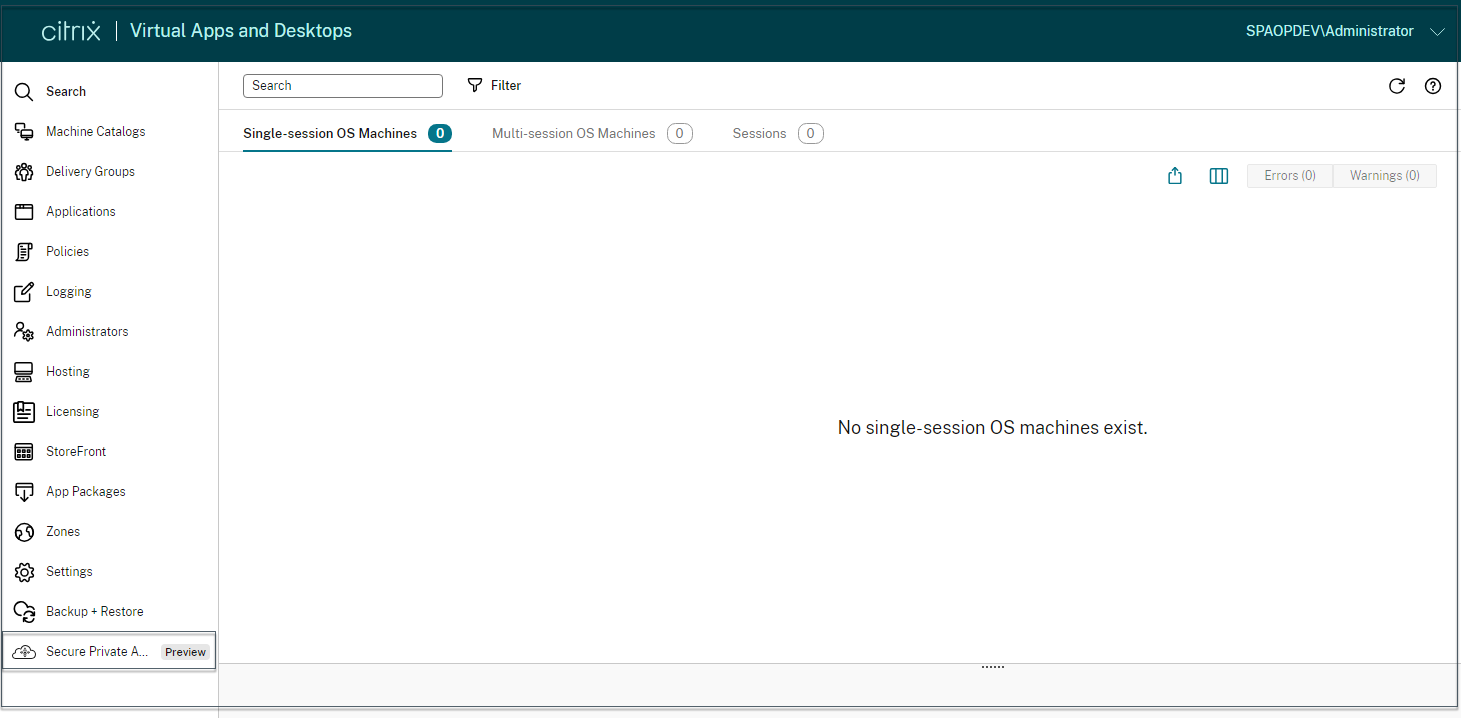Click the Errors (0) button
This screenshot has height=718, width=1461.
[1290, 176]
